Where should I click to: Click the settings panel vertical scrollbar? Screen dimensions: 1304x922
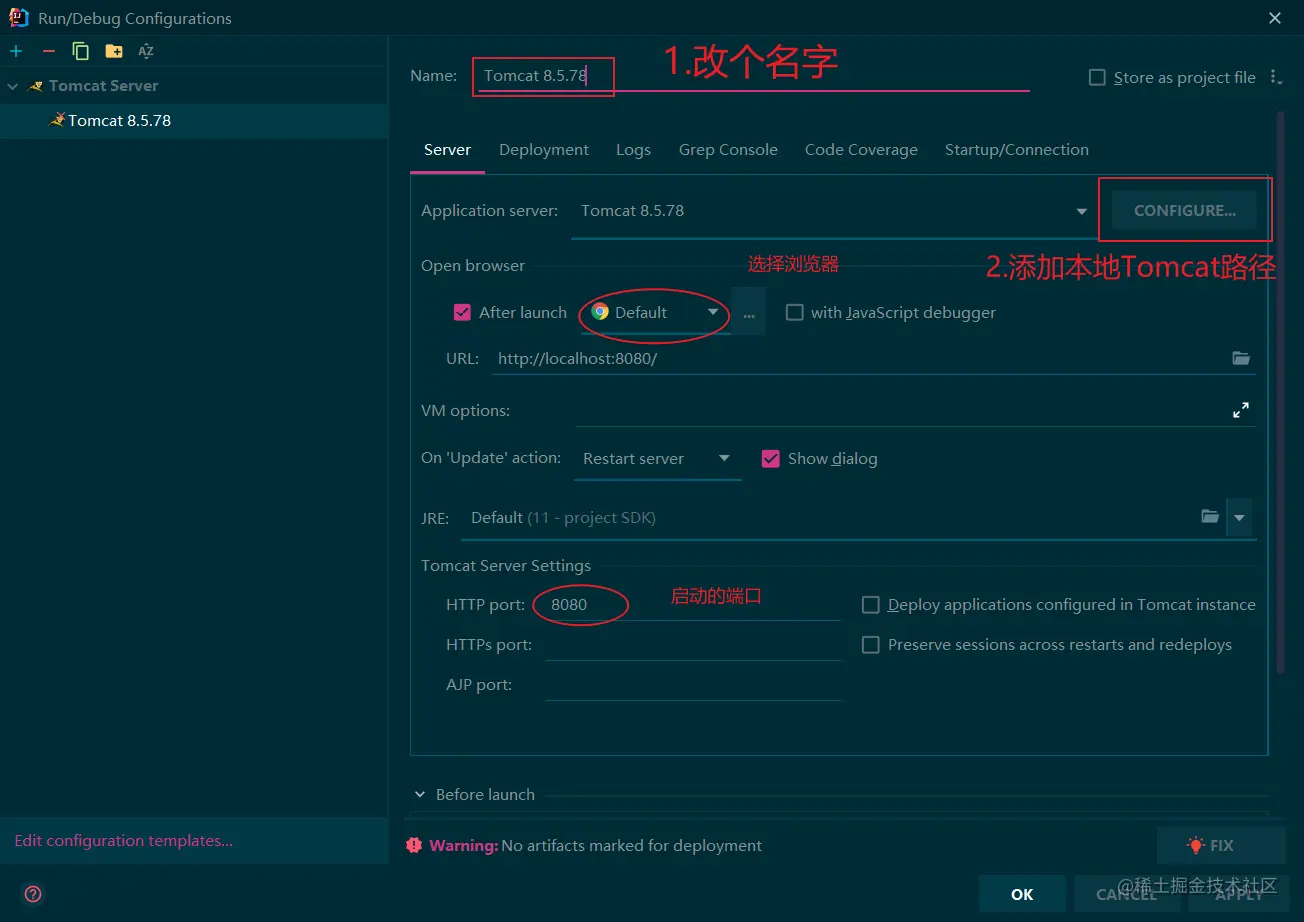point(1281,392)
